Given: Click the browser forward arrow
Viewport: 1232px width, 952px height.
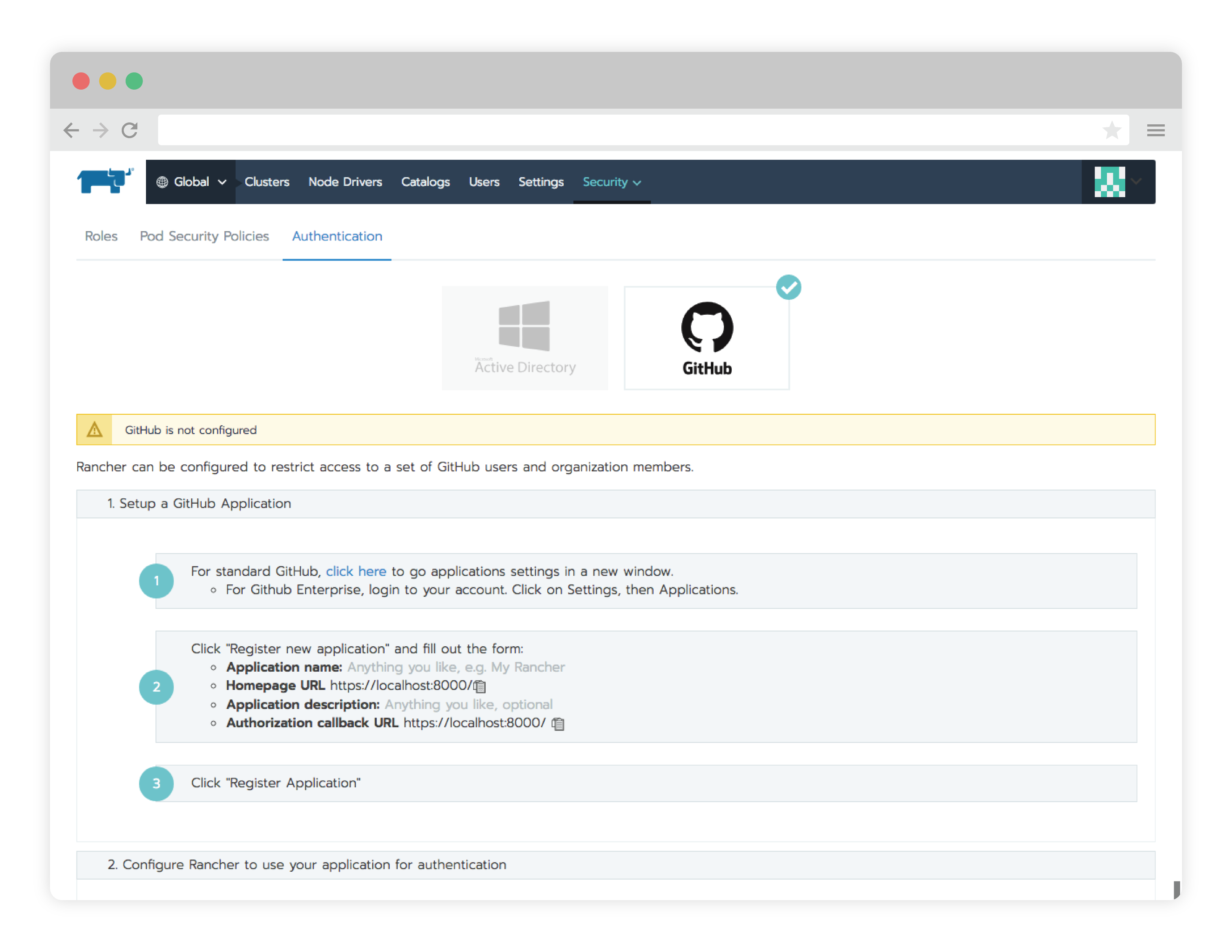Looking at the screenshot, I should click(x=100, y=130).
